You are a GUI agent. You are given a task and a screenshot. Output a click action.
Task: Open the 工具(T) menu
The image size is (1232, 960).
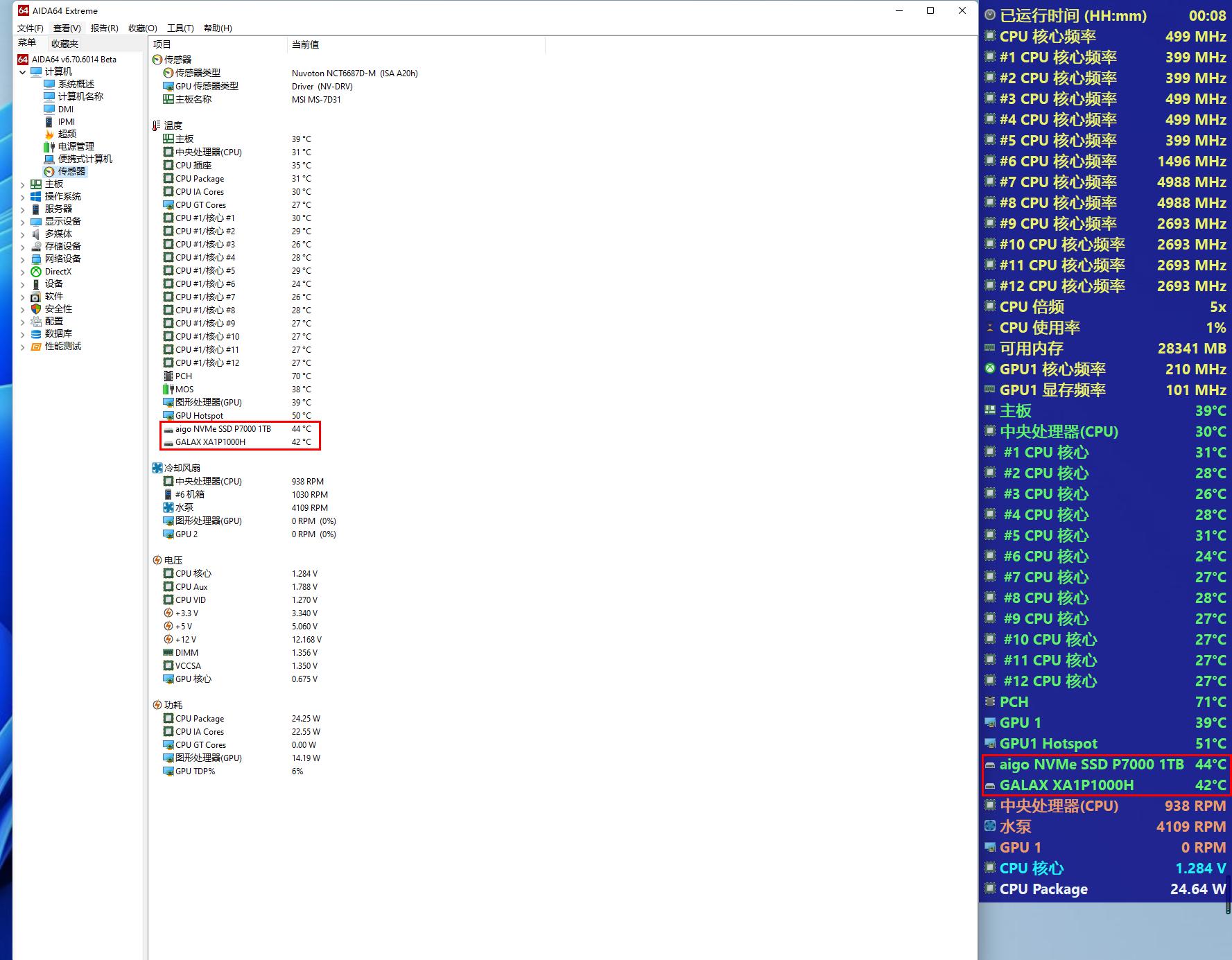180,28
